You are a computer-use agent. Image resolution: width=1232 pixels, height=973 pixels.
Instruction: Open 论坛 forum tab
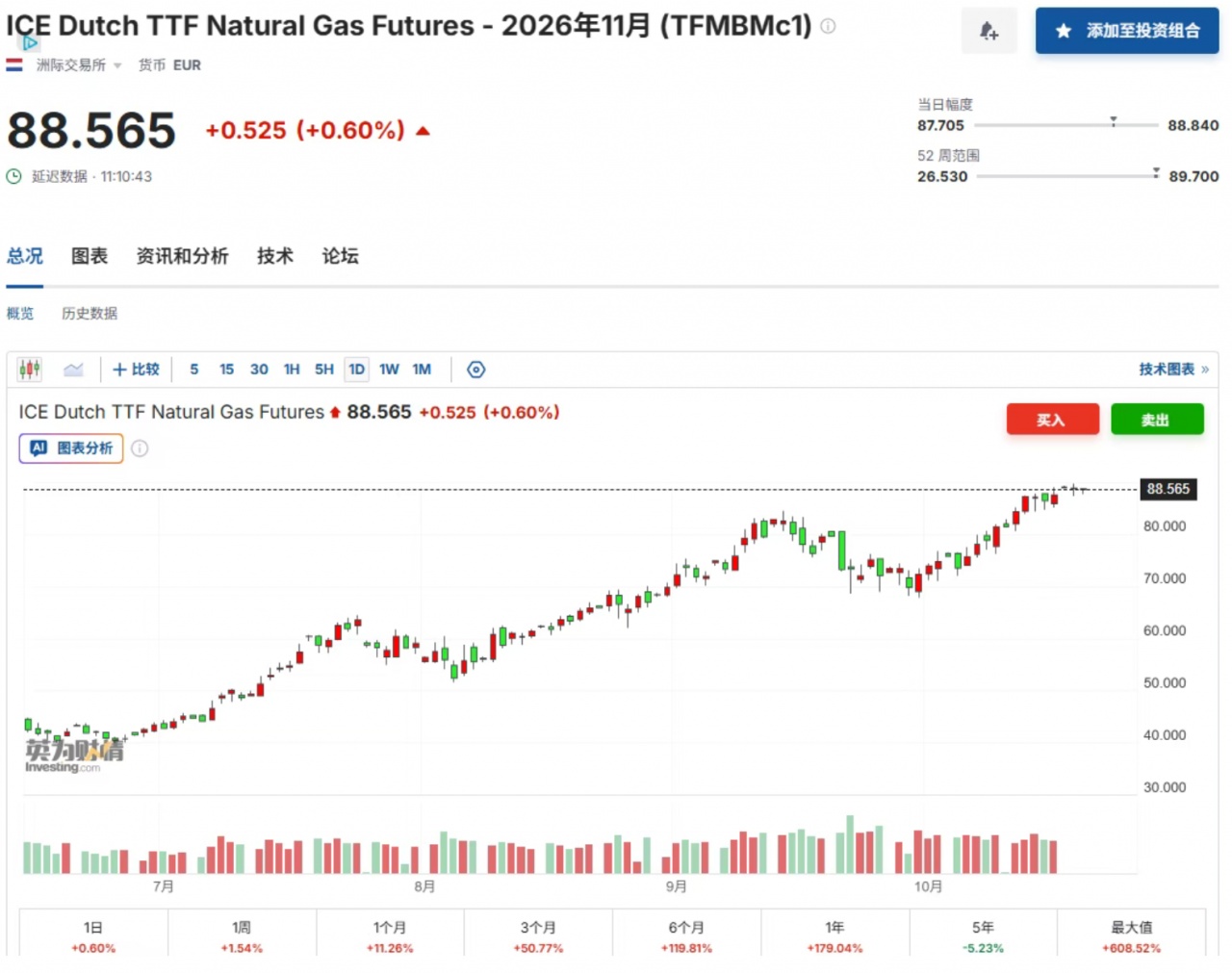pos(340,256)
